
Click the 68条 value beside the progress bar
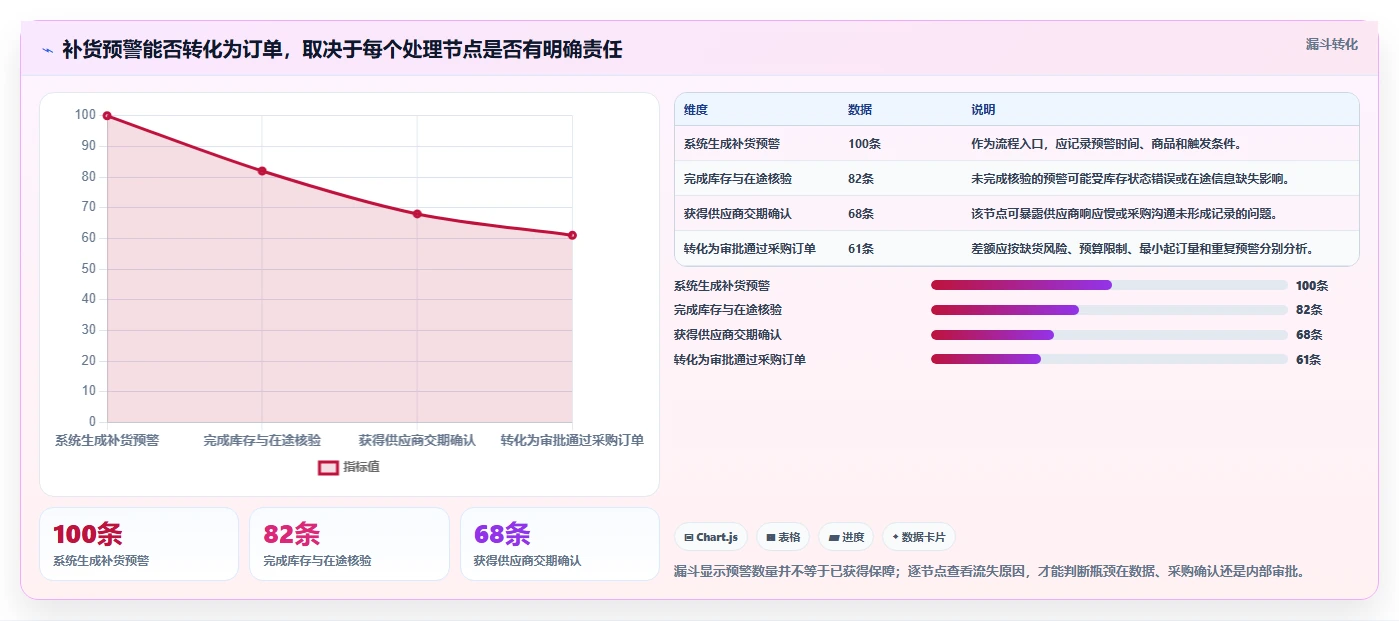[x=1309, y=335]
